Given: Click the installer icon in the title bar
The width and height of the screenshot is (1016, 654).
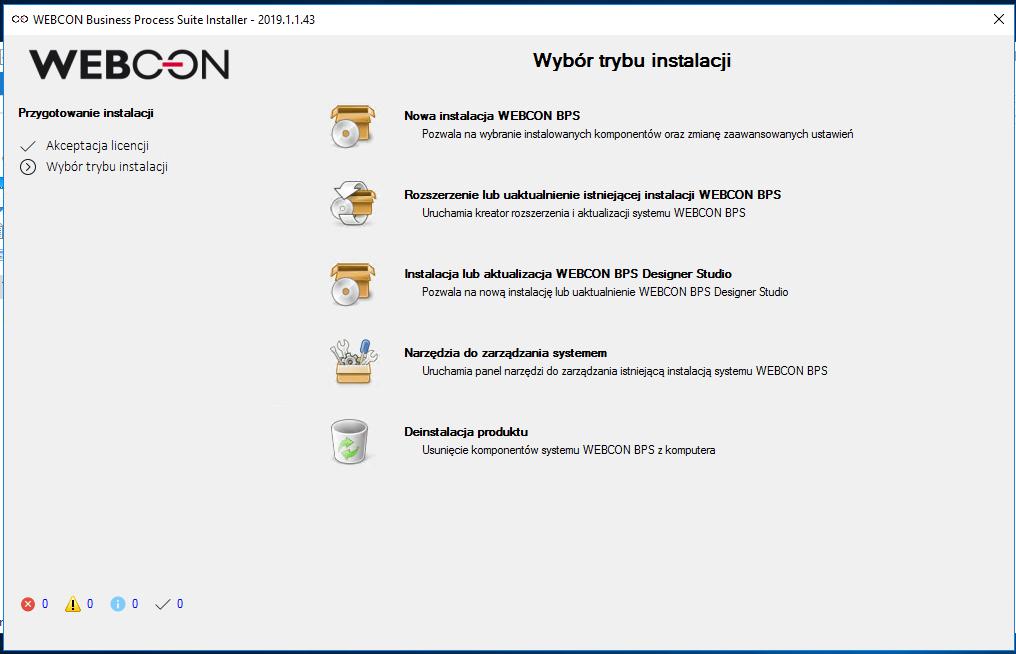Looking at the screenshot, I should (x=19, y=19).
